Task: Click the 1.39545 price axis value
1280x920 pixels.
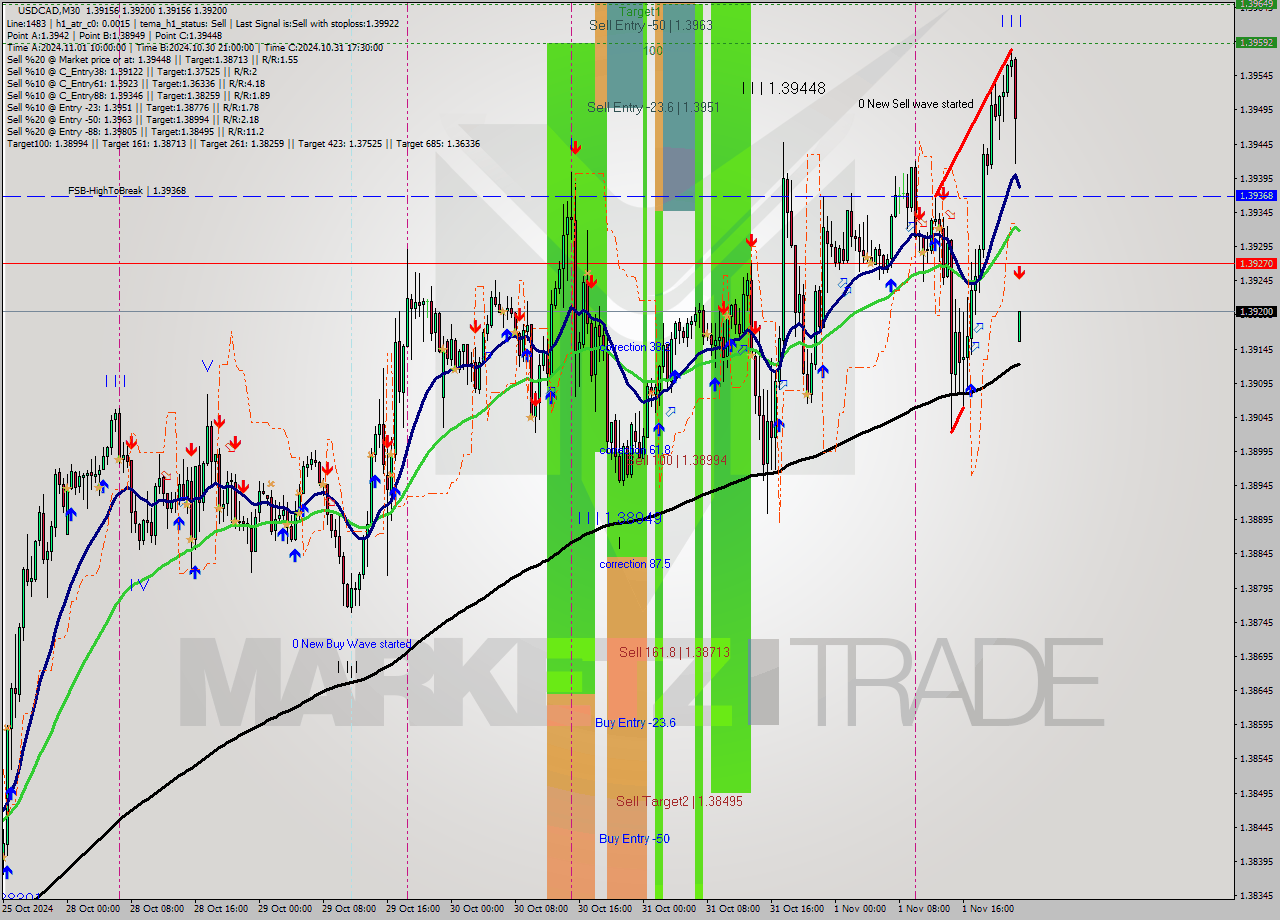Action: click(1256, 76)
